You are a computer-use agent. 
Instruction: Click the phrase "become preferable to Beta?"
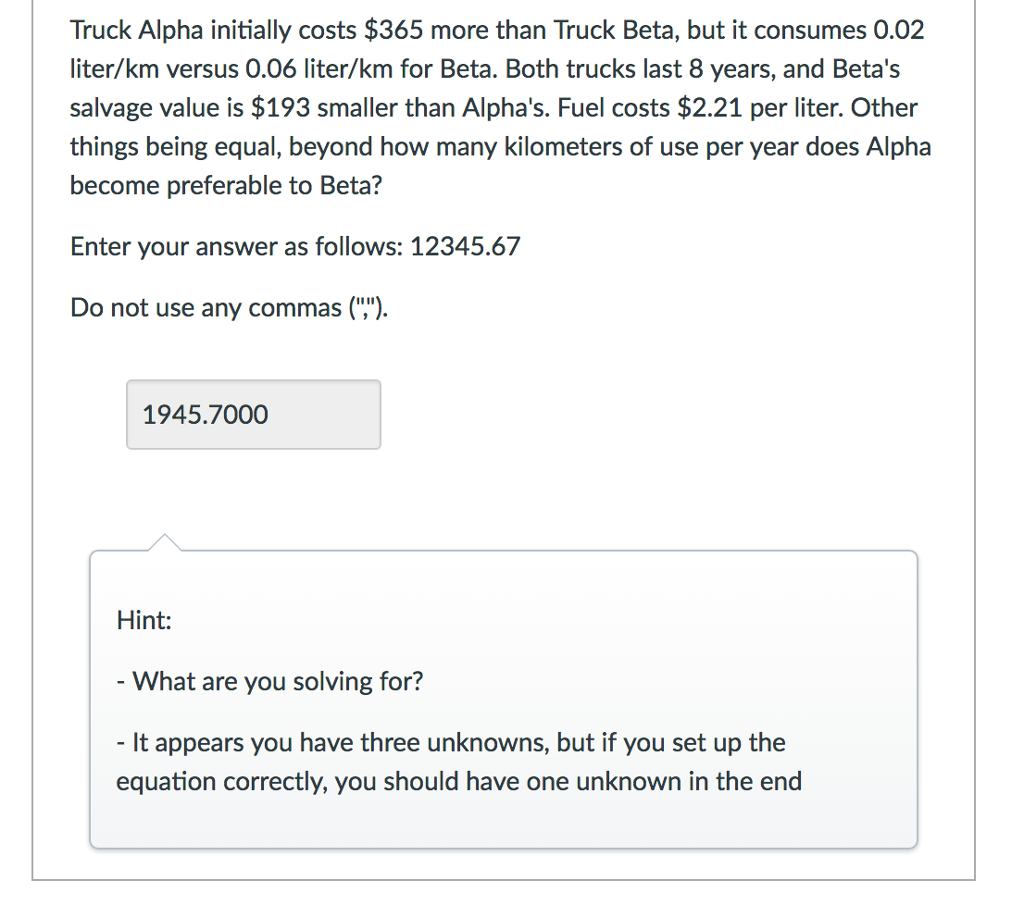(226, 185)
